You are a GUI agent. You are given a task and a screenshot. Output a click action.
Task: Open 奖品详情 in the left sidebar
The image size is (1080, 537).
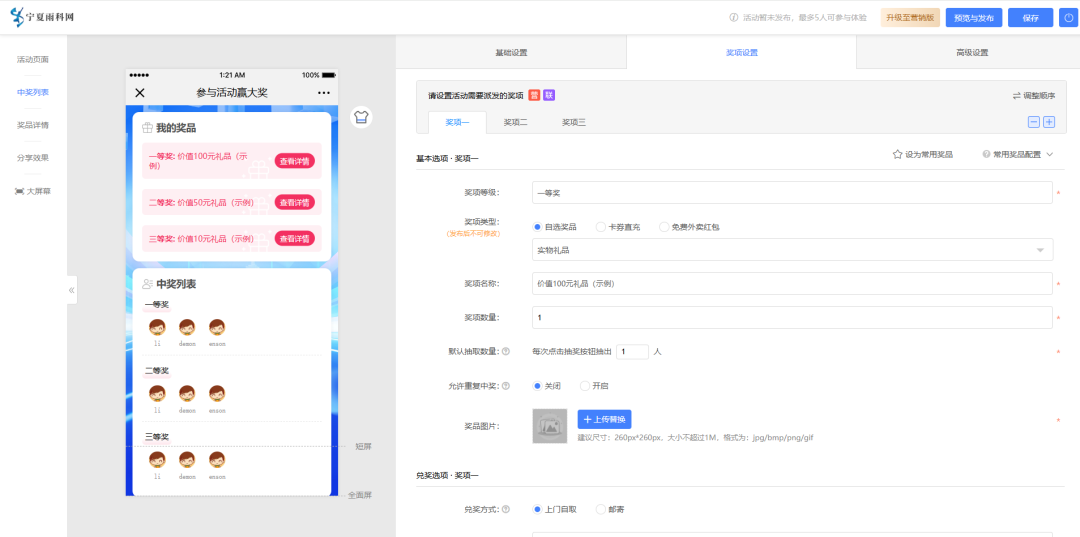coord(33,125)
